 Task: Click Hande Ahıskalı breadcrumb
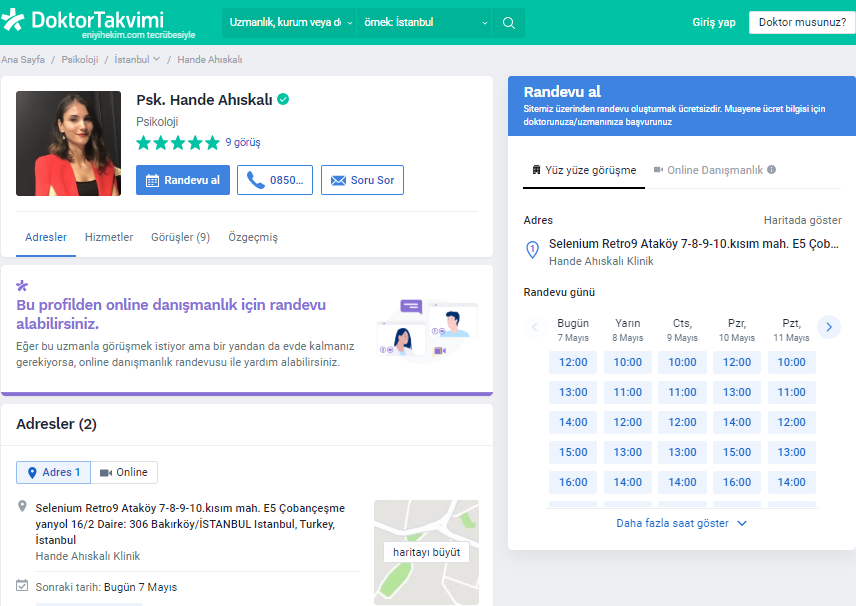coord(210,60)
